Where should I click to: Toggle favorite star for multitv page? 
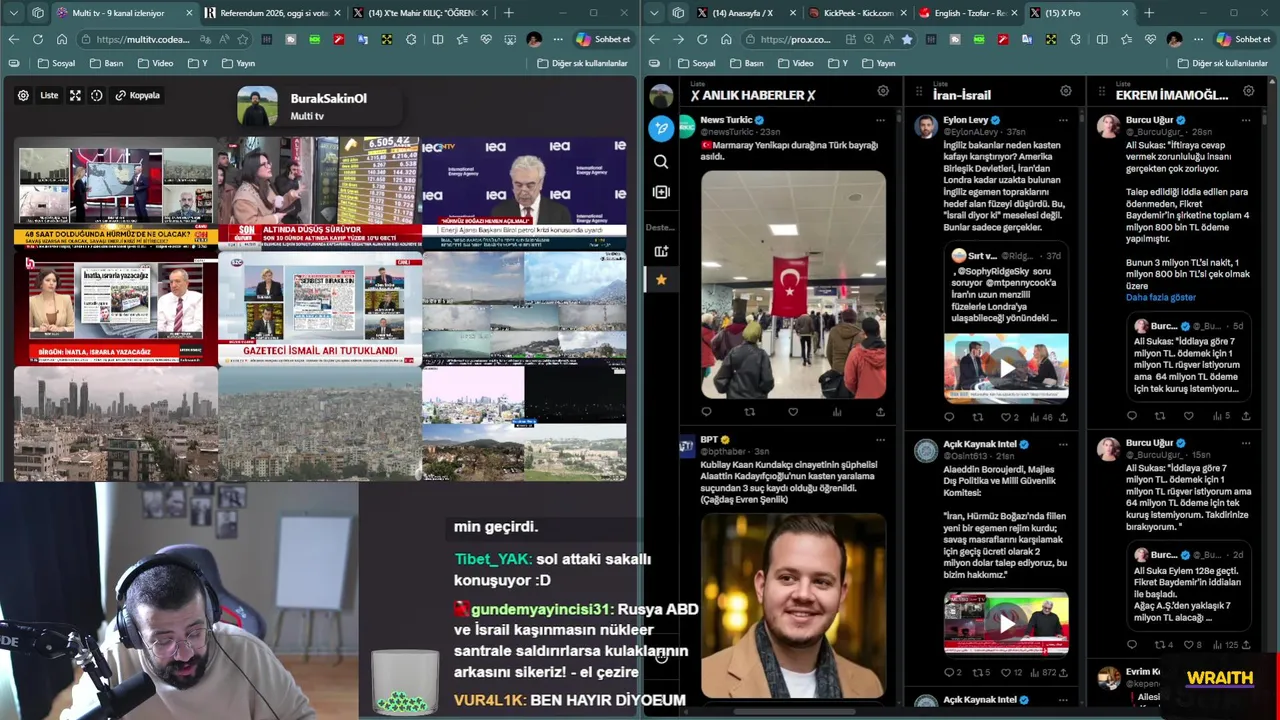tap(242, 39)
